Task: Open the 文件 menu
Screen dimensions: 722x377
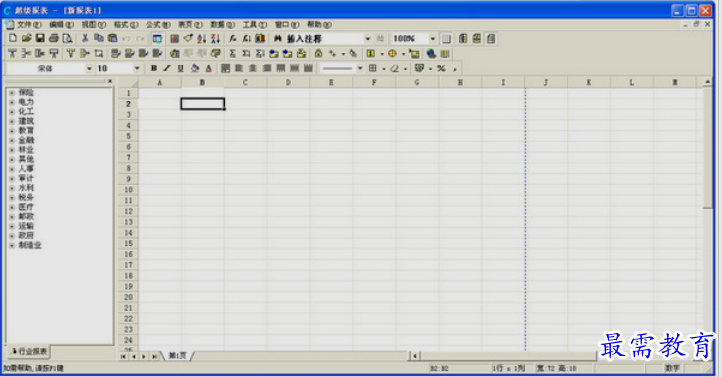Action: click(29, 24)
